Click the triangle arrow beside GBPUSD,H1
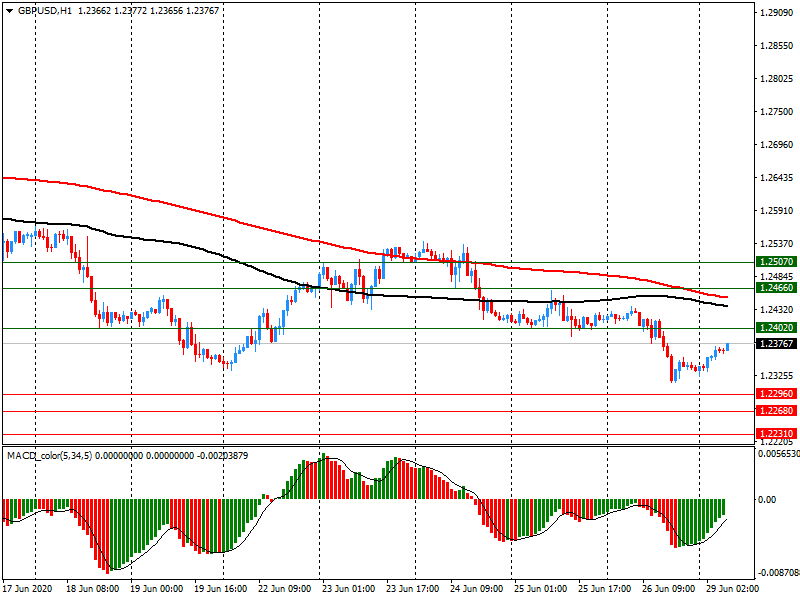This screenshot has height=600, width=800. (9, 10)
